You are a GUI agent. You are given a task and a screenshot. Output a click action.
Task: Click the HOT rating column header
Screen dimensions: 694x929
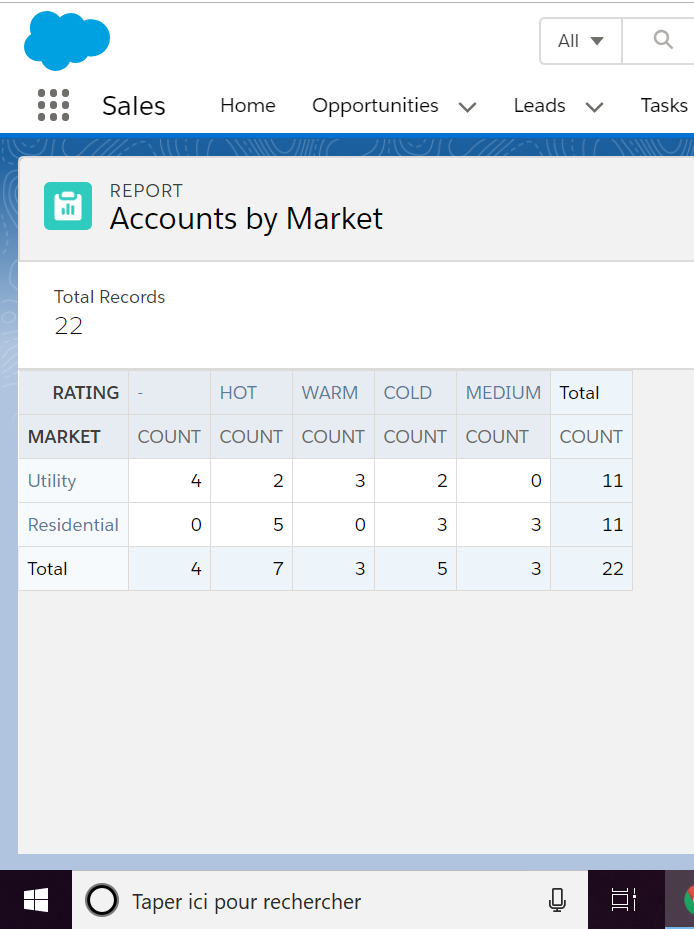pos(238,393)
